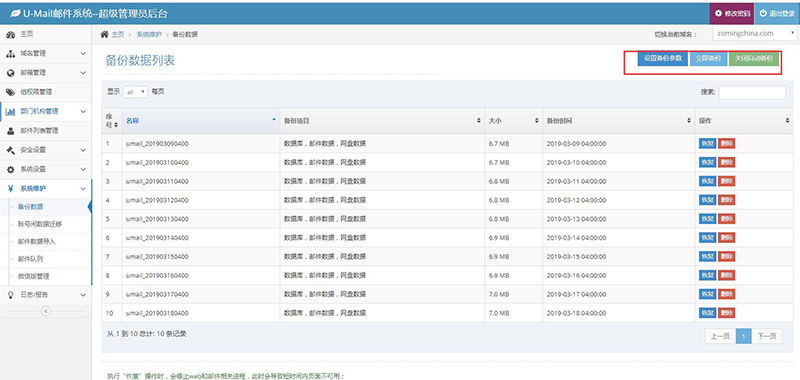Open 邮件队列 in the sidebar submenu
This screenshot has height=380, width=800.
(30, 259)
